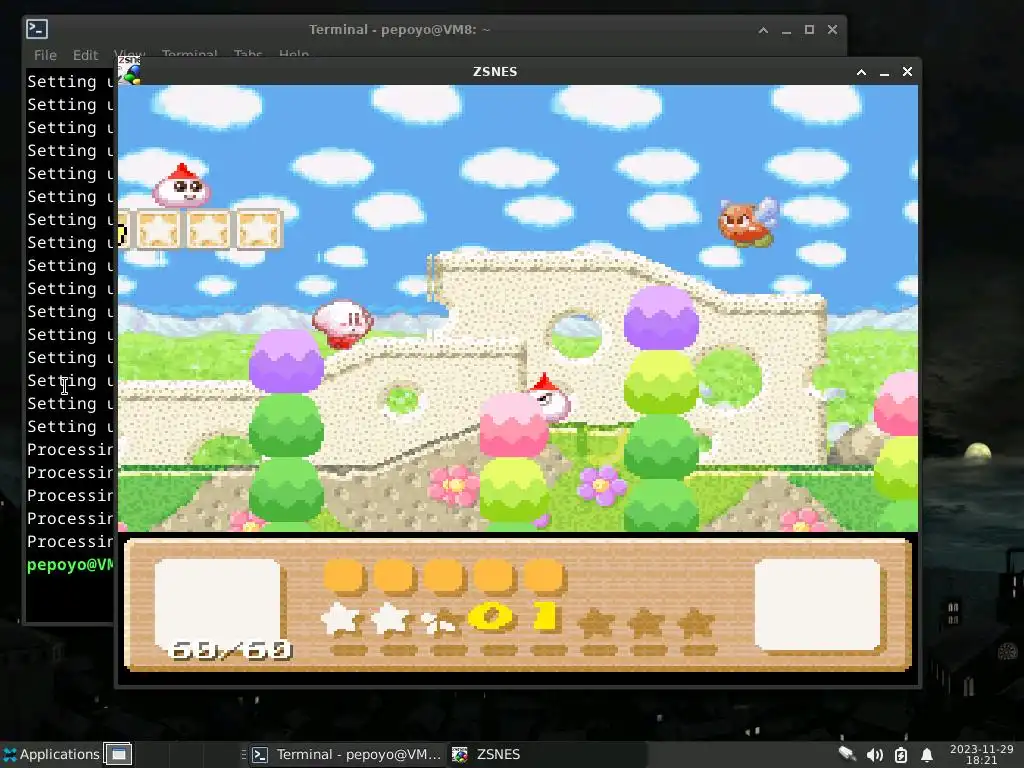Click the terminal icon in Terminal title bar
Screen dimensions: 1024x768
pyautogui.click(x=37, y=29)
